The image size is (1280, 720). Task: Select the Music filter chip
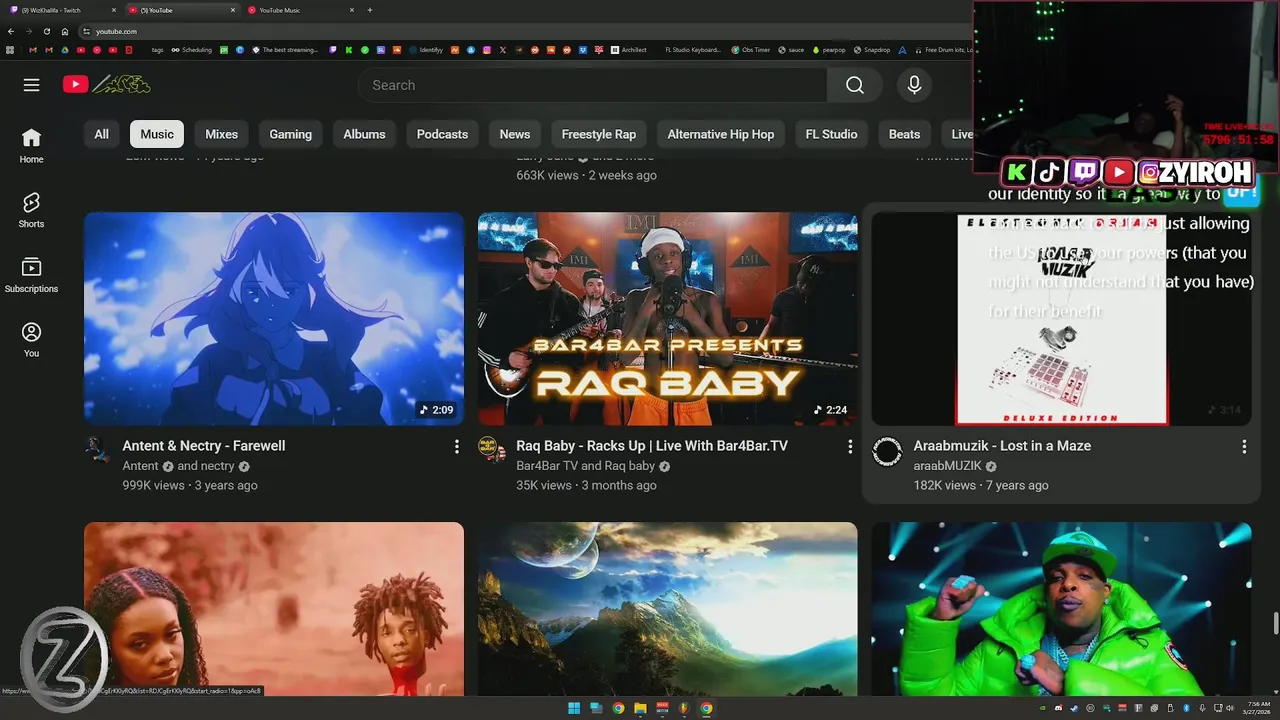tap(157, 134)
